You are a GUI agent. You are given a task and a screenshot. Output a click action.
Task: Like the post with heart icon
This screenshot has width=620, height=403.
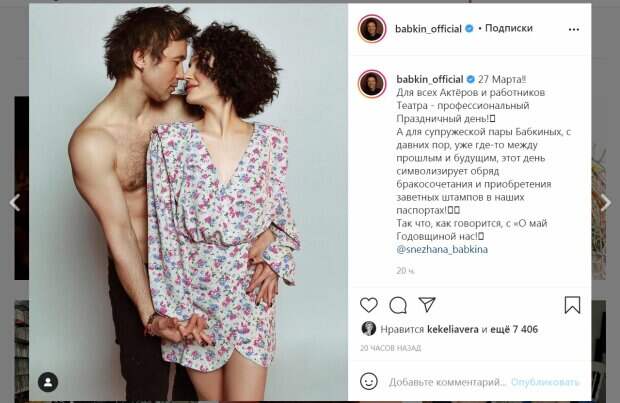[x=369, y=305]
